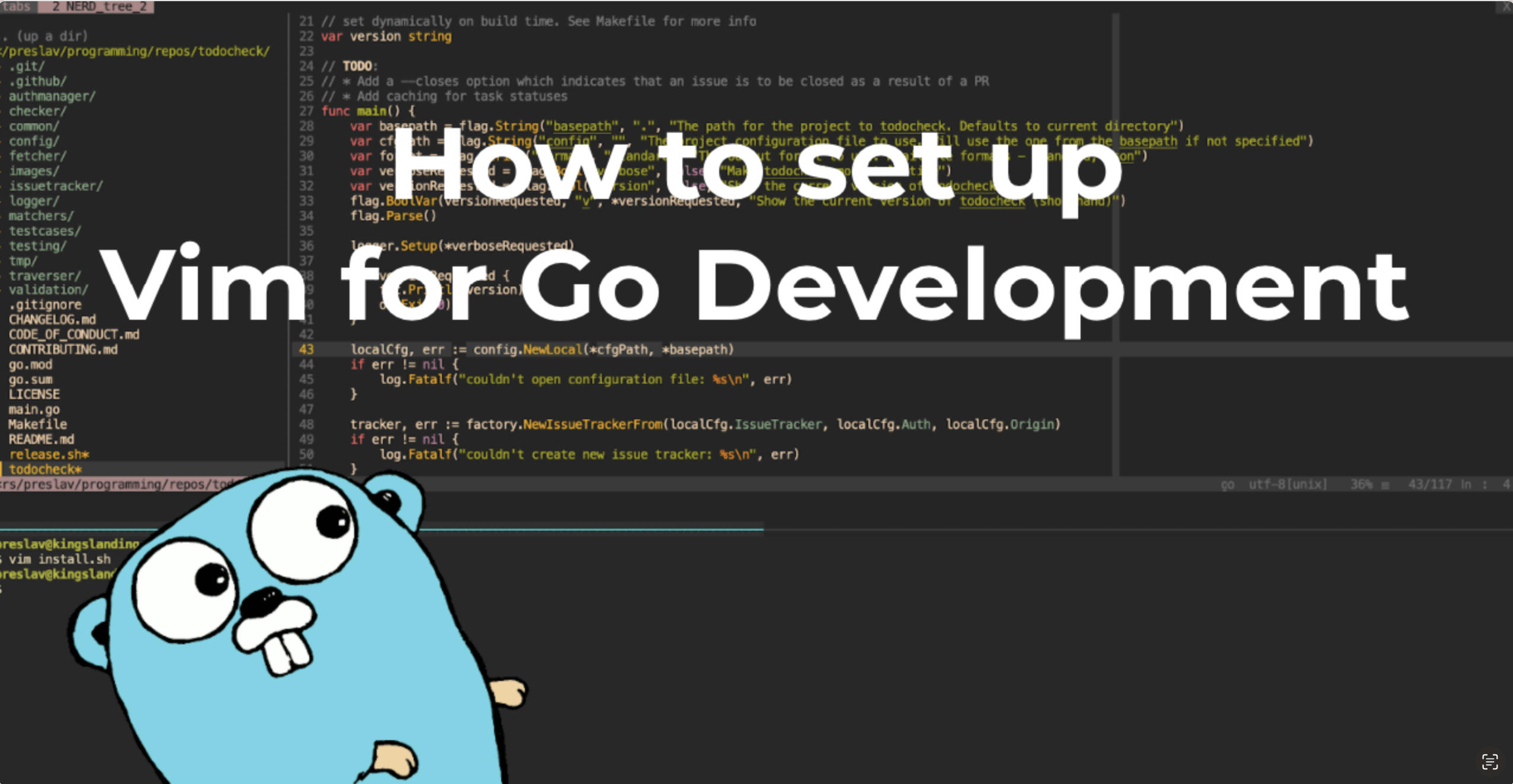Expand the logger/ directory

point(34,201)
